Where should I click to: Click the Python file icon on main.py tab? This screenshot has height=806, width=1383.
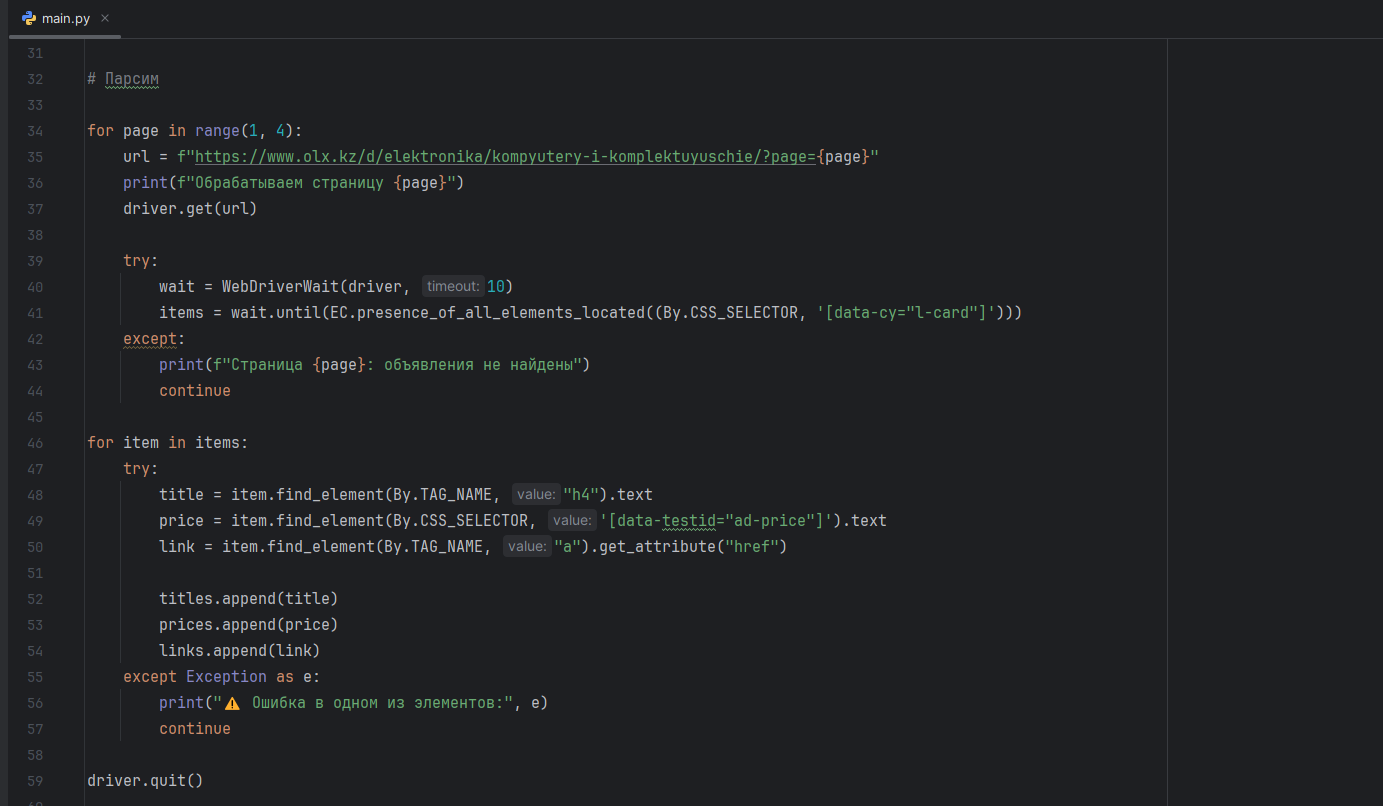pyautogui.click(x=29, y=18)
